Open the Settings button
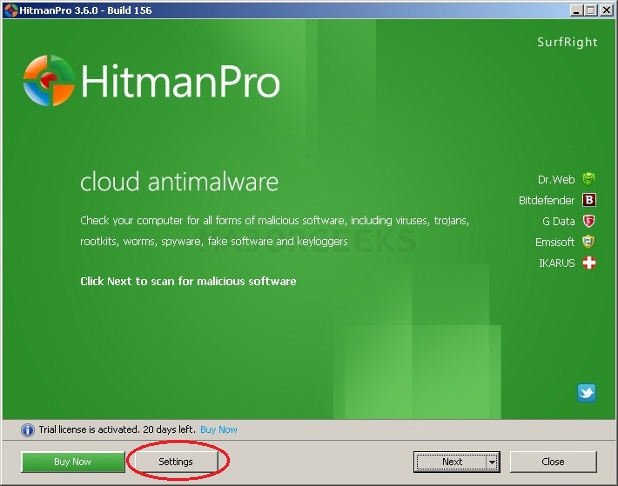The image size is (618, 486). tap(176, 462)
